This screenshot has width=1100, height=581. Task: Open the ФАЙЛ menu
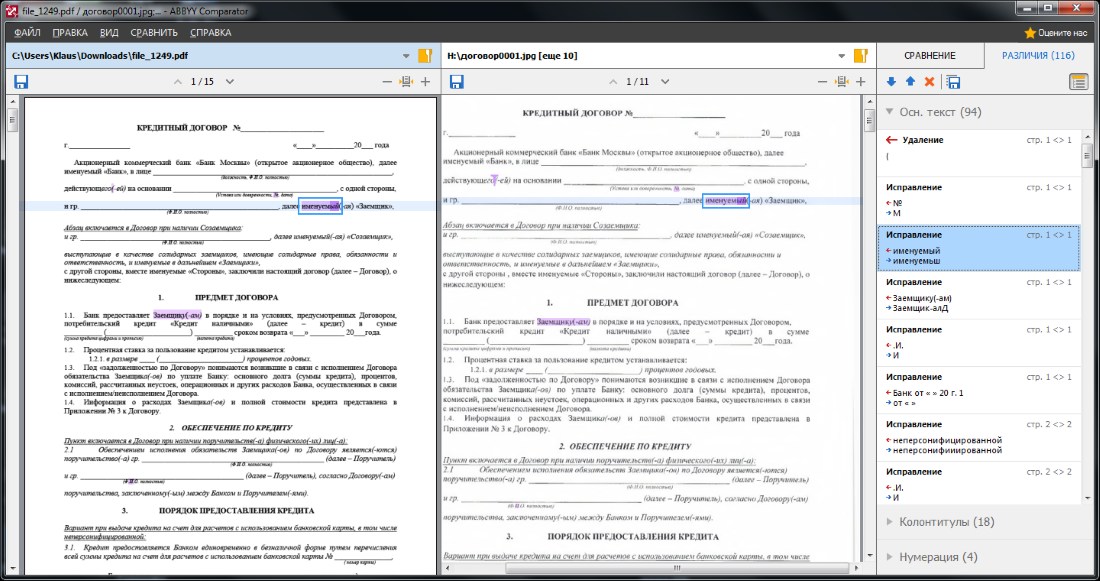pos(27,32)
